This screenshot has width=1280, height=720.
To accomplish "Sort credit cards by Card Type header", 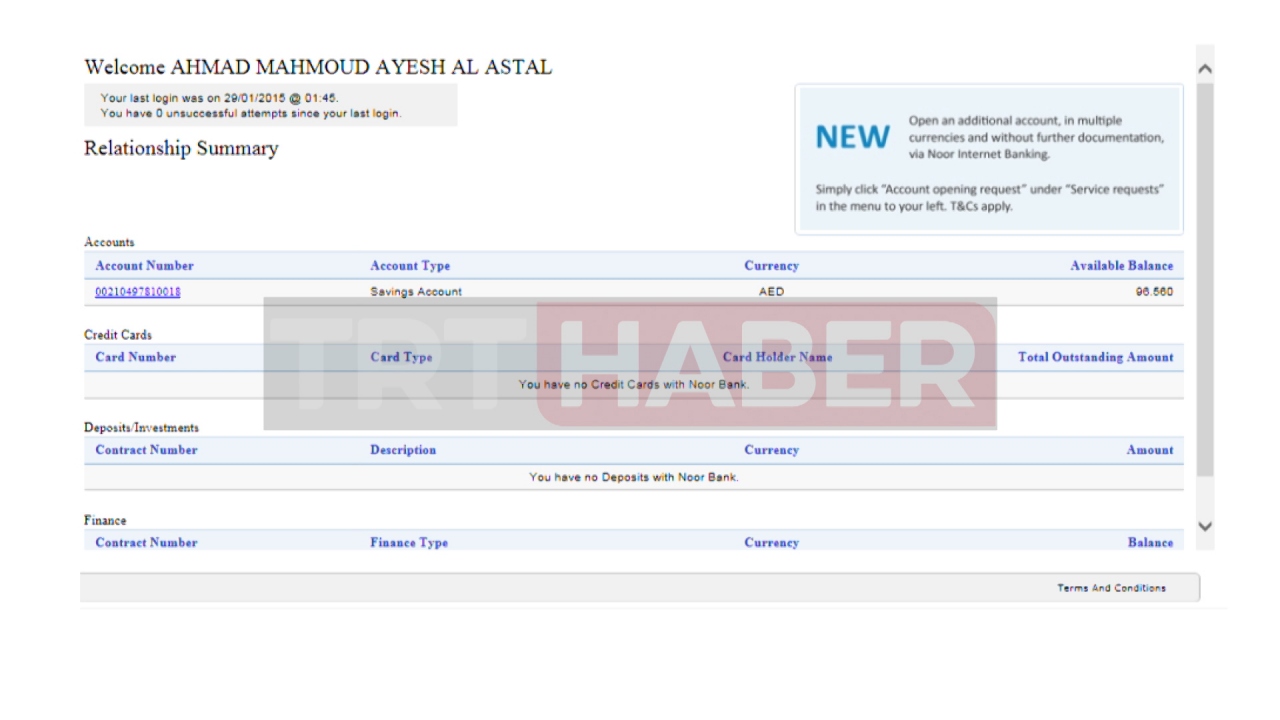I will pyautogui.click(x=400, y=357).
